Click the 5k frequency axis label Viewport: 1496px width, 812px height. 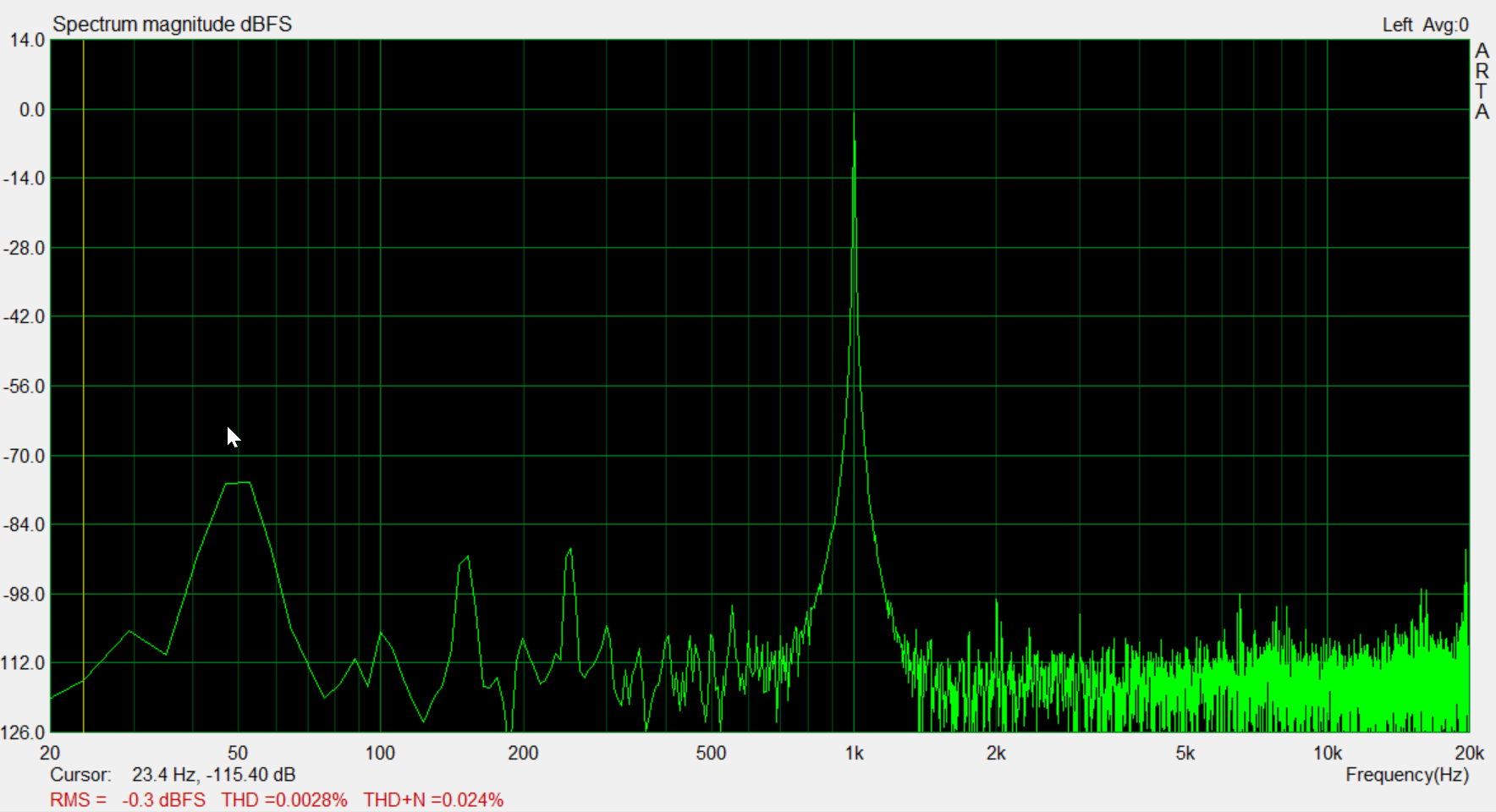click(x=1185, y=753)
